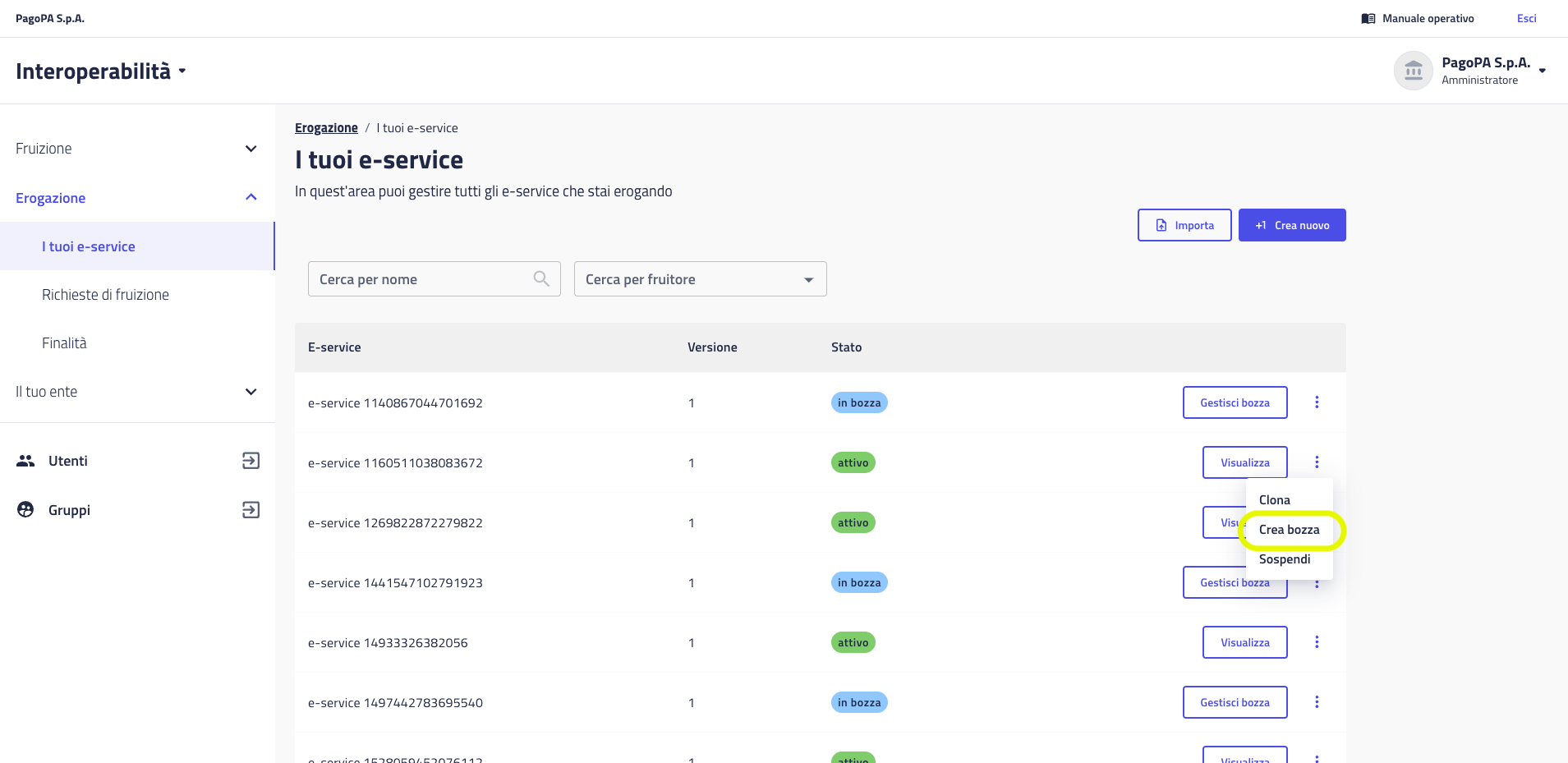Viewport: 1568px width, 763px height.
Task: Select Crea bozza from the context menu
Action: click(x=1289, y=530)
